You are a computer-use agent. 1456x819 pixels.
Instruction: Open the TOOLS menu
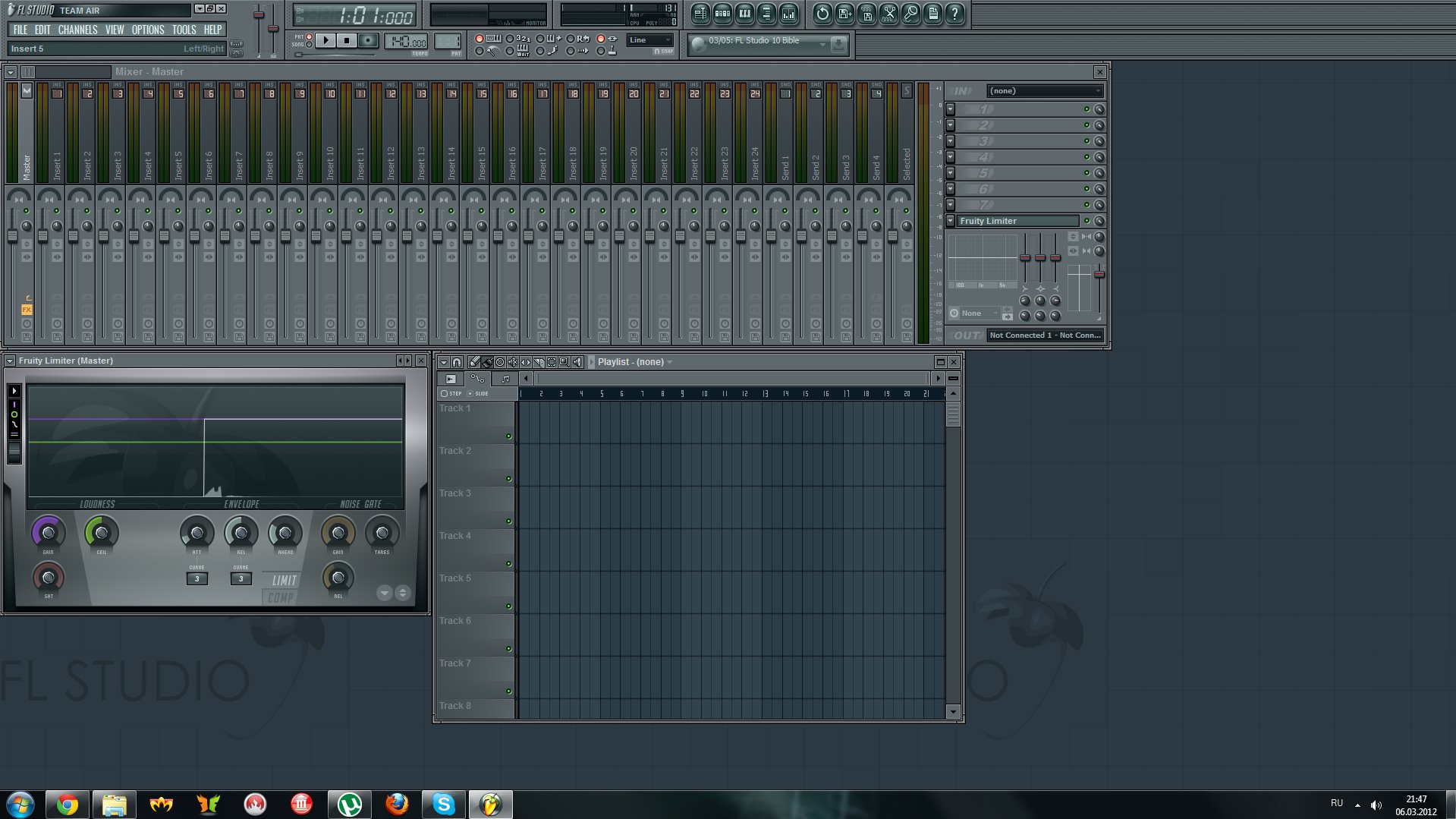(184, 30)
